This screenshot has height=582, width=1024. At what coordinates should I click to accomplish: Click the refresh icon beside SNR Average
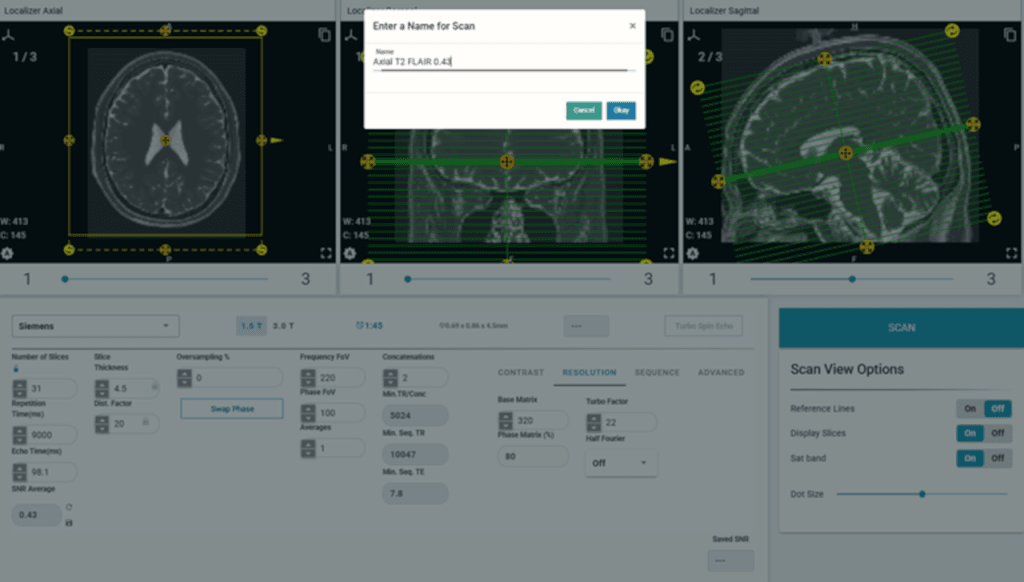point(69,507)
